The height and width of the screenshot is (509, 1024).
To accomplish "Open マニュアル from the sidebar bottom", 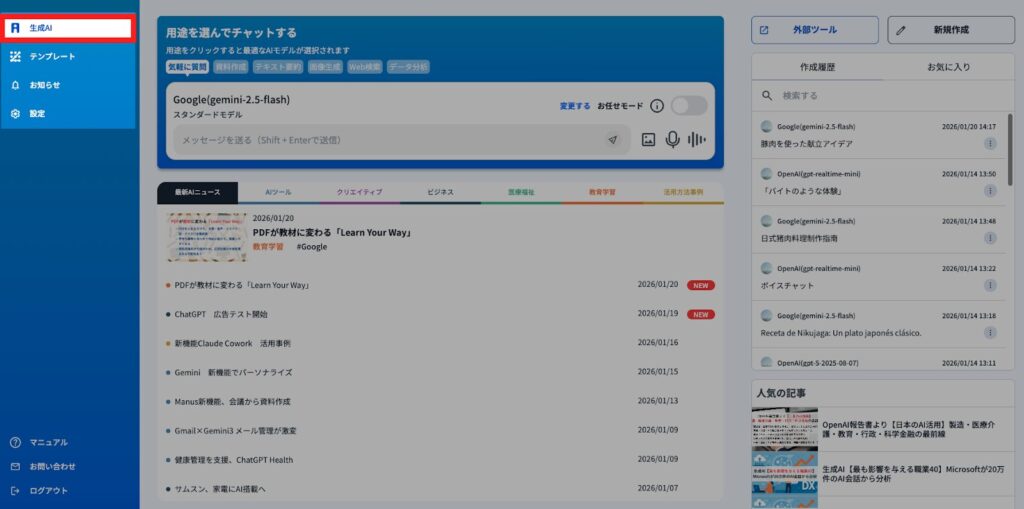I will coord(48,442).
